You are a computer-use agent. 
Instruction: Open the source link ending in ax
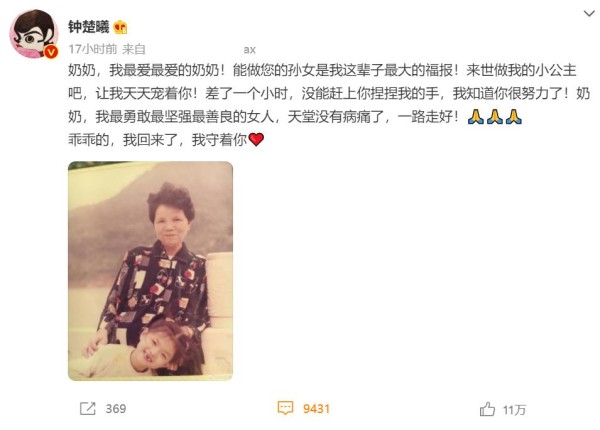click(x=249, y=49)
